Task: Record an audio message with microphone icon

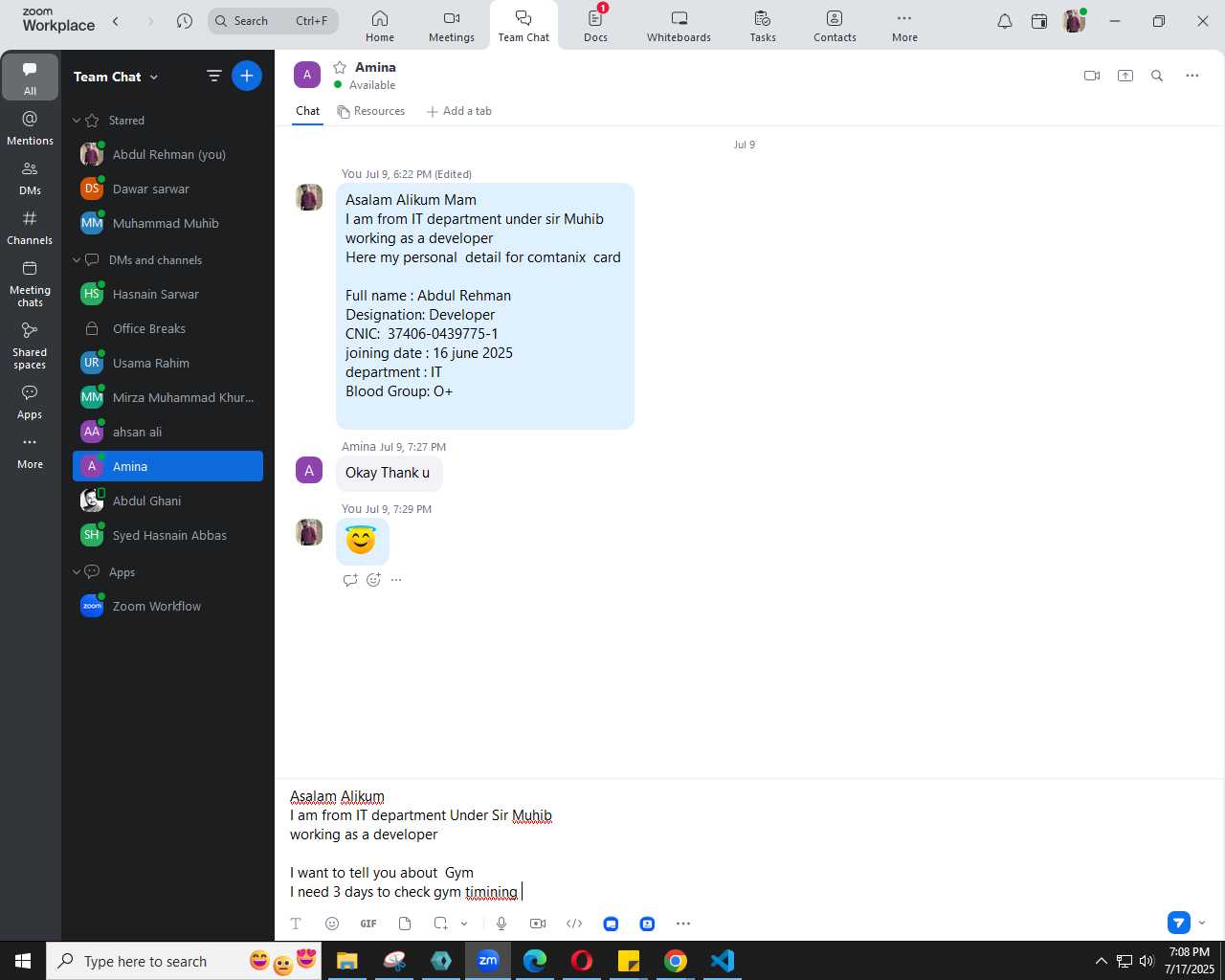Action: [501, 924]
